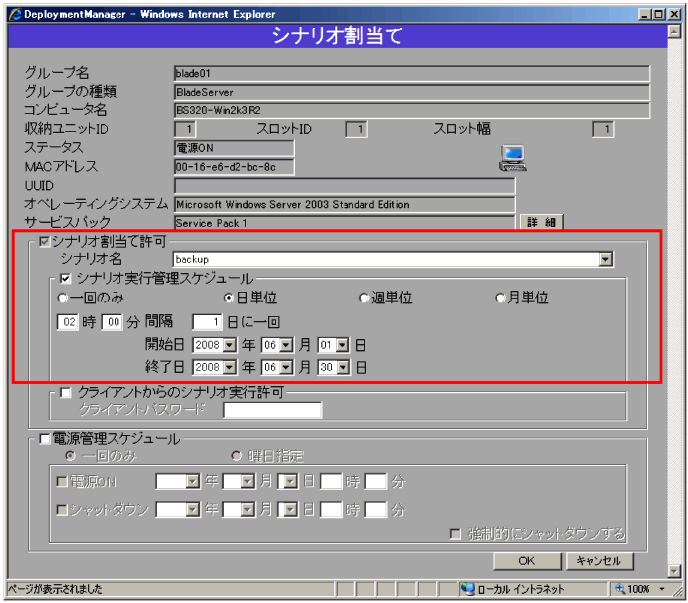Uncheck シナリオ実行管理スケジュール checkbox
Screen dimensions: 688x603
click(65, 278)
